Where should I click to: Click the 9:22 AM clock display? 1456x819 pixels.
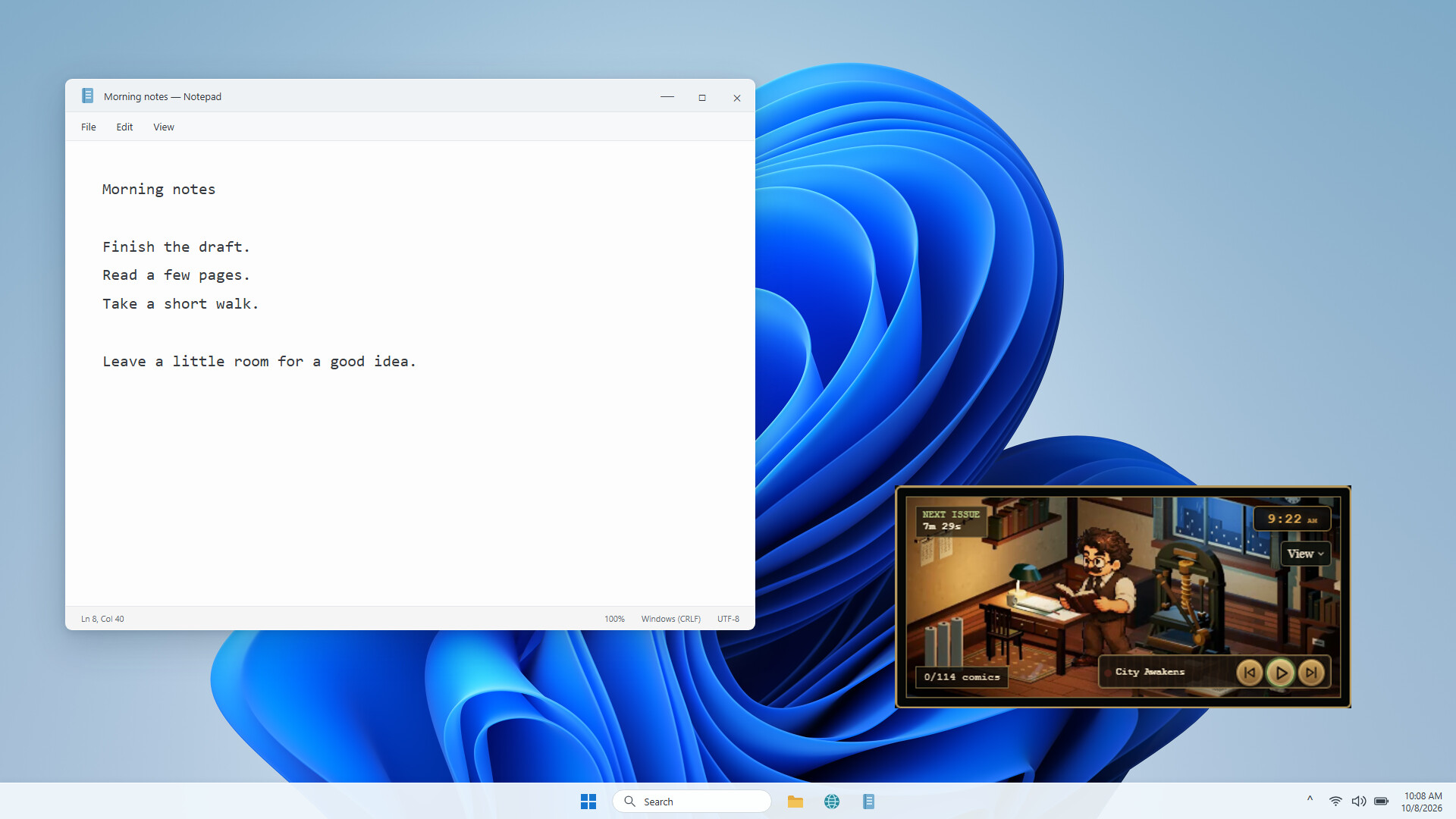click(1291, 519)
